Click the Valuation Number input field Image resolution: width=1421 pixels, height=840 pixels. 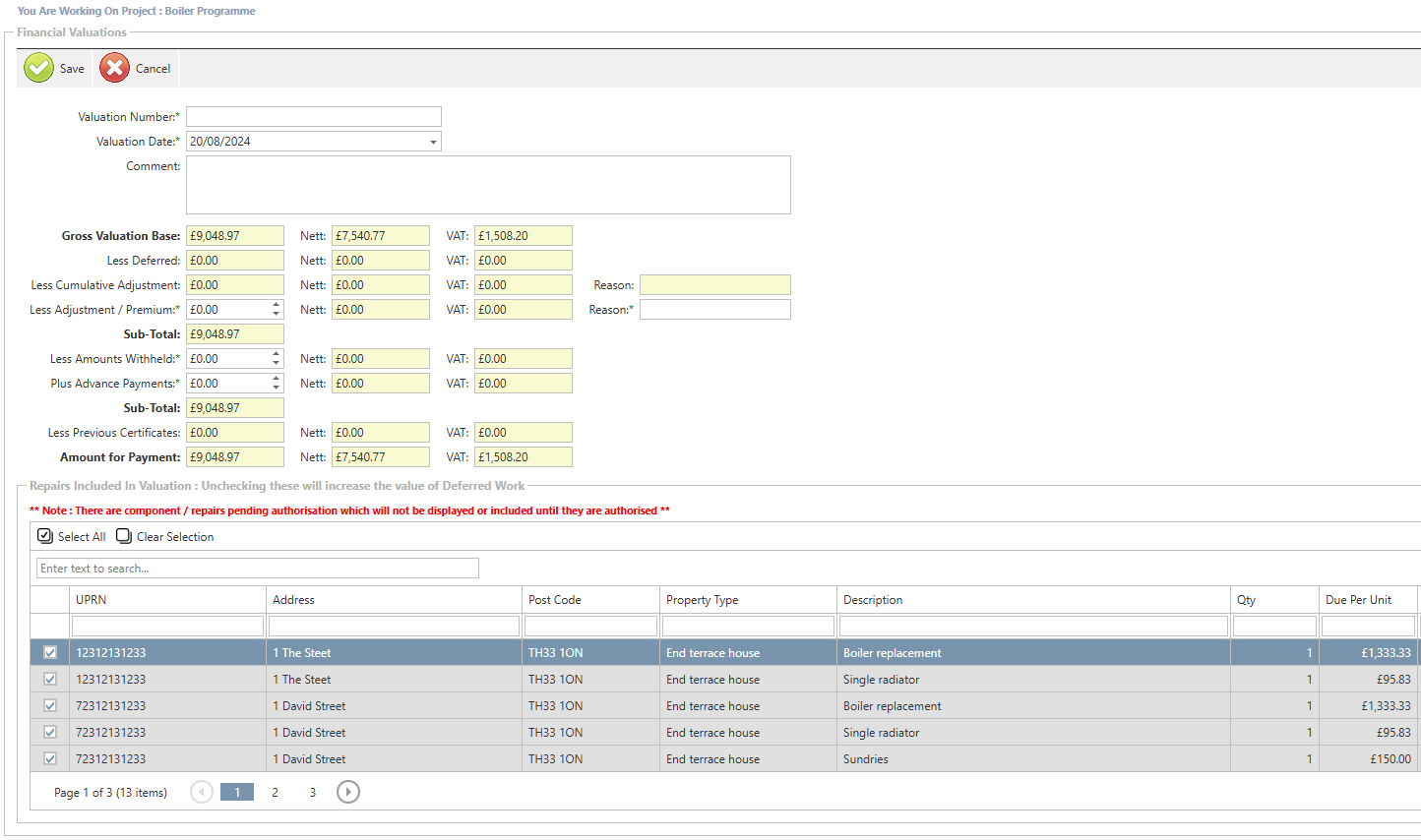(313, 117)
